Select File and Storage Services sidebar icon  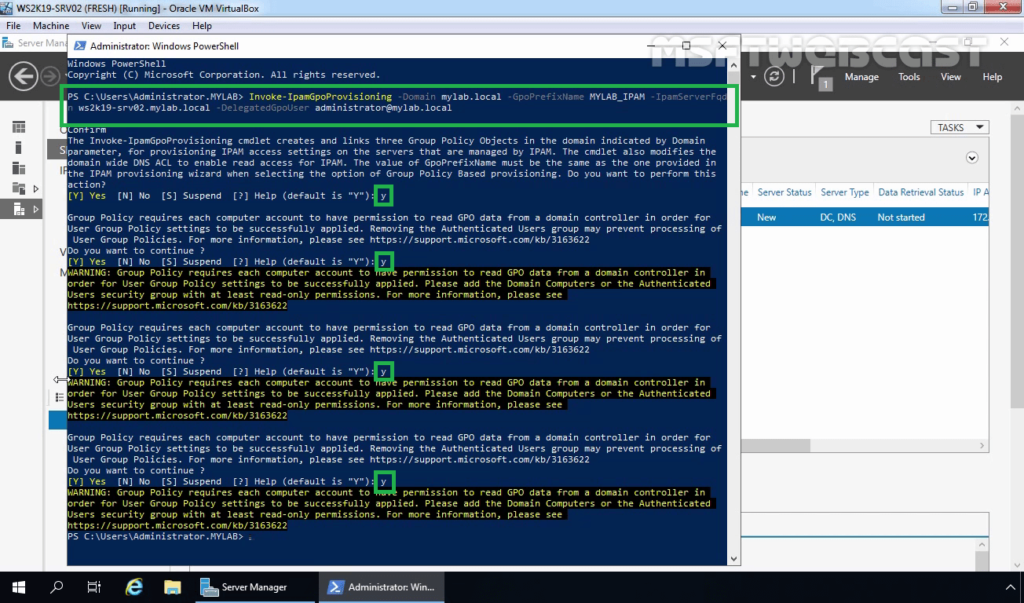(x=18, y=189)
